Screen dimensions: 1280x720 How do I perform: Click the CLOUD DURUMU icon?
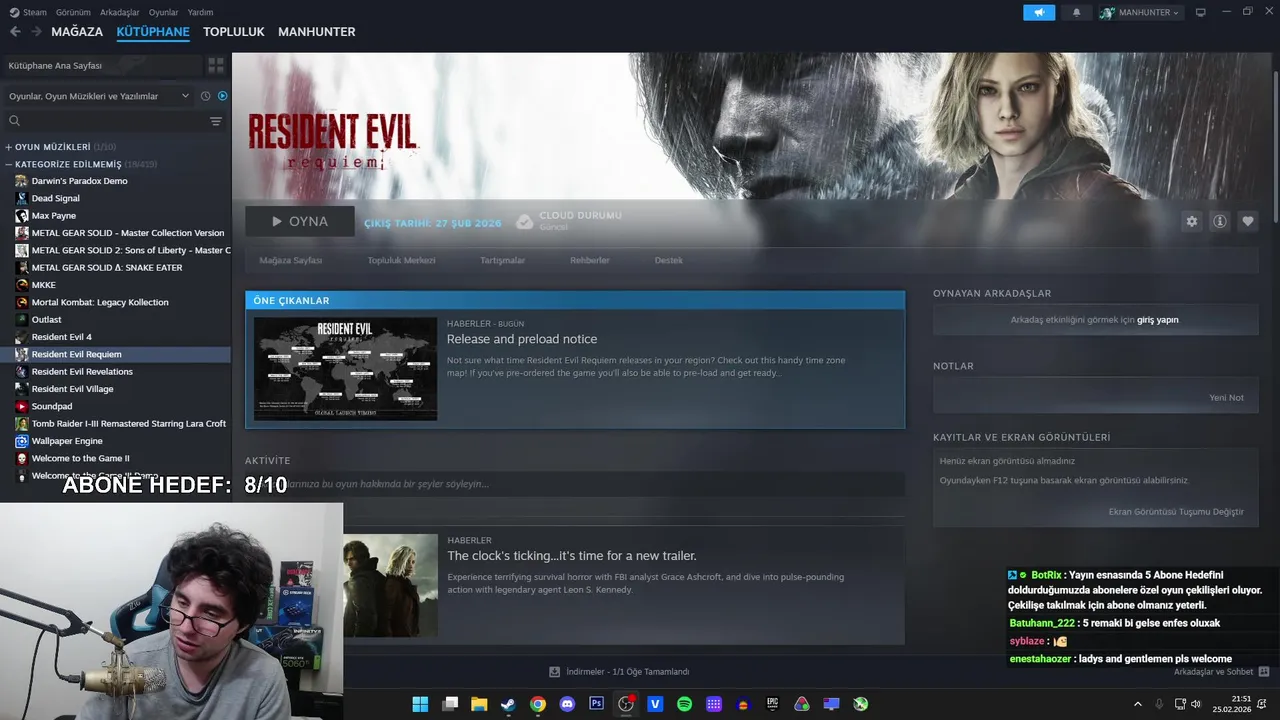524,222
